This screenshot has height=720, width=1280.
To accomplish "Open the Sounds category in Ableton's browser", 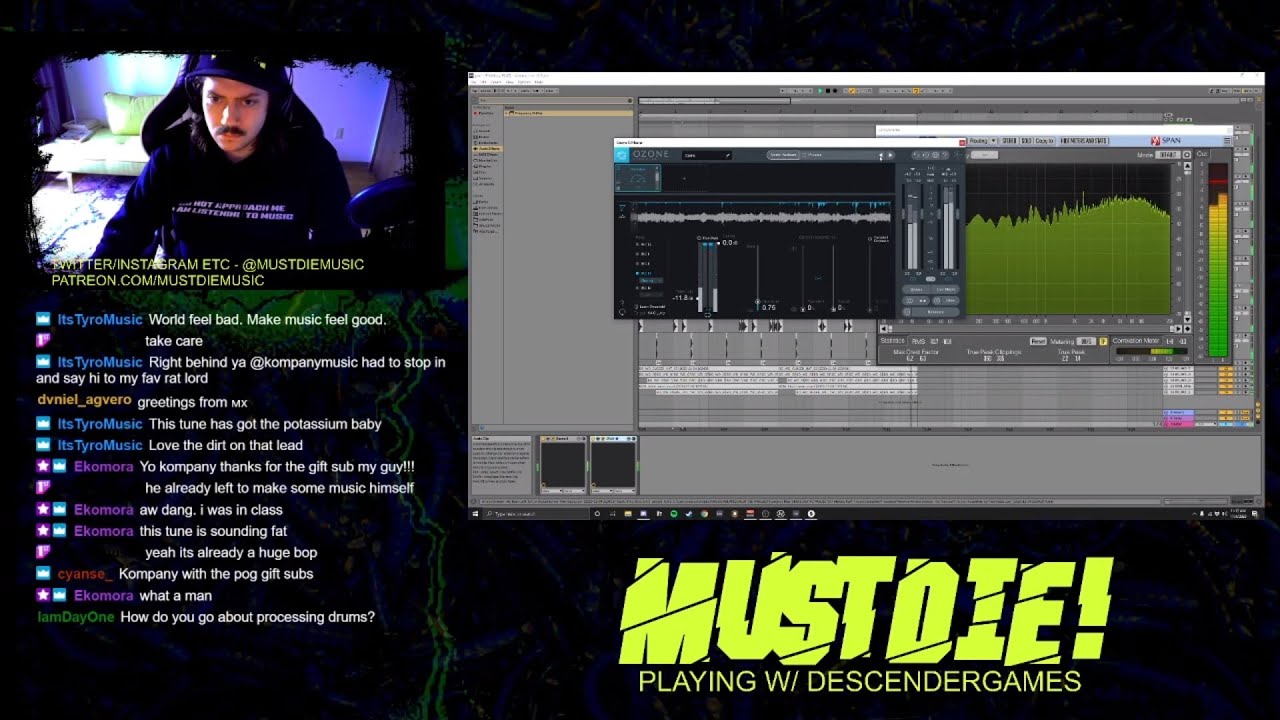I will coord(484,131).
